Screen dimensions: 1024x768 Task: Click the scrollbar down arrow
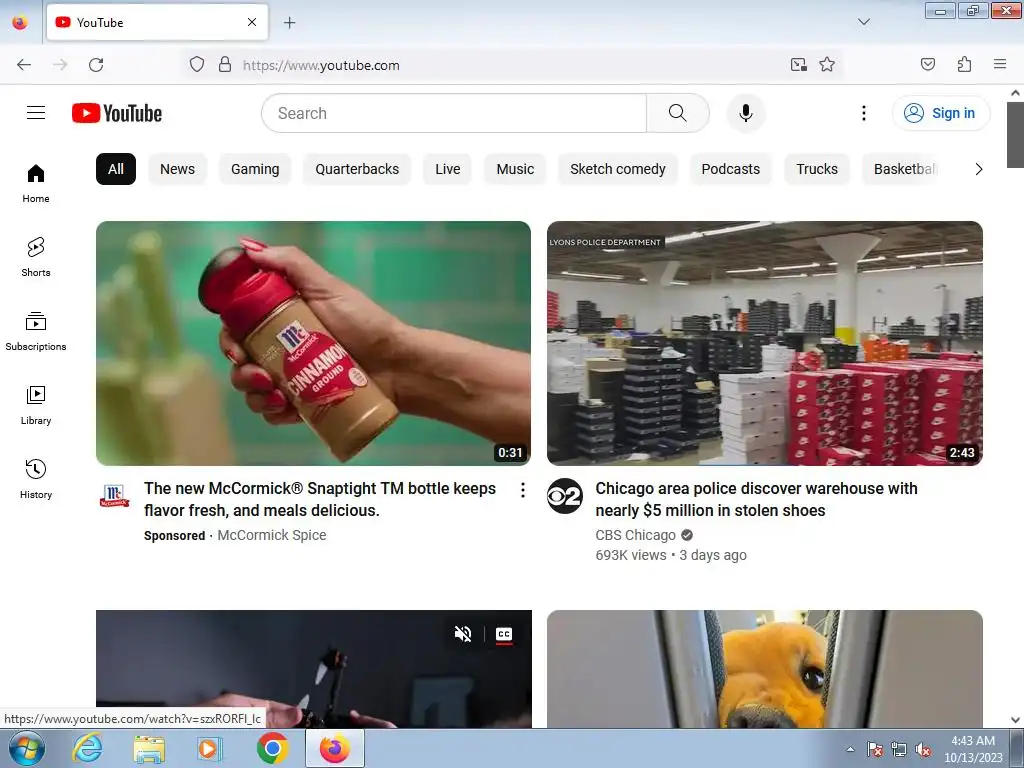point(1015,720)
